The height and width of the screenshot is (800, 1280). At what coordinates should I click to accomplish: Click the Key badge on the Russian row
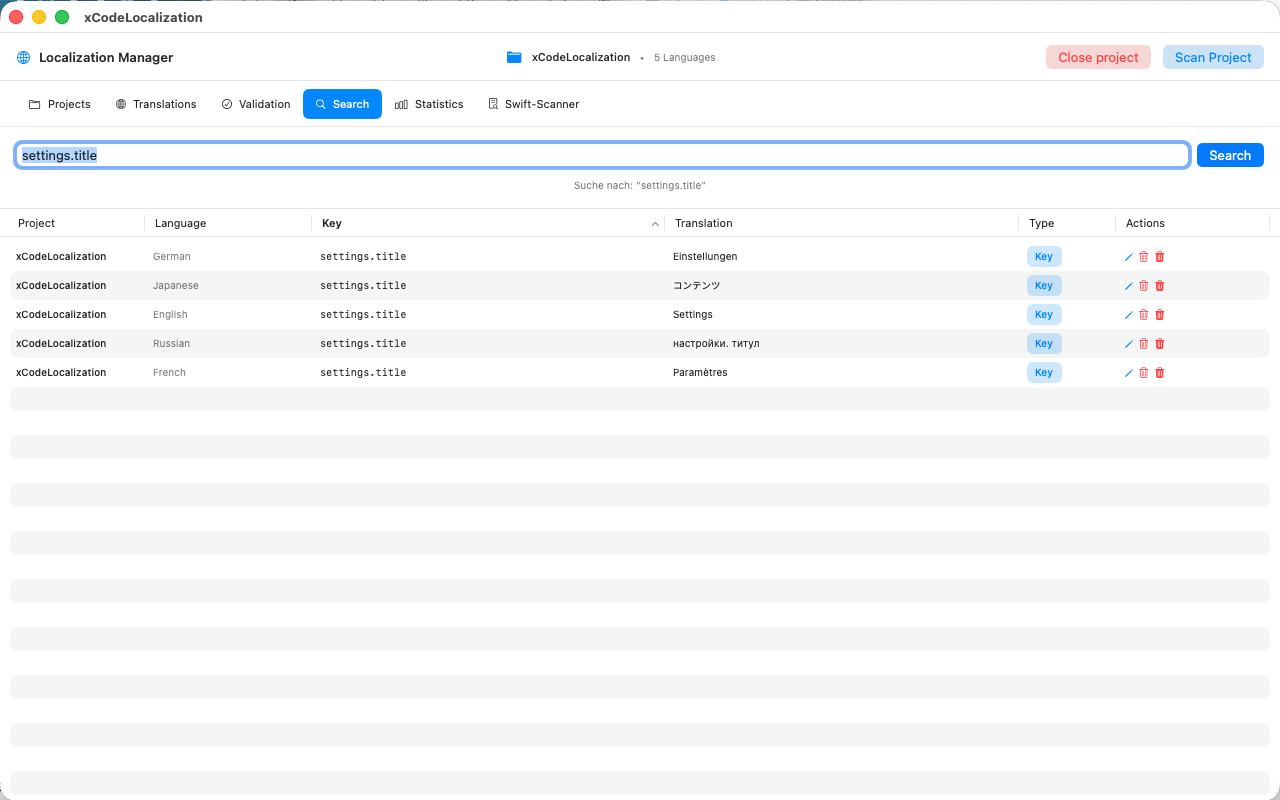click(1044, 343)
